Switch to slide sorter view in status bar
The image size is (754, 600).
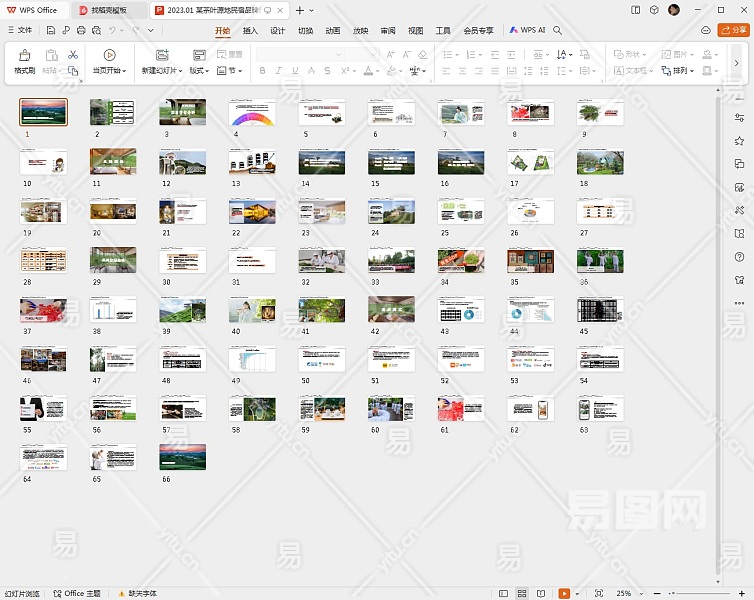click(x=522, y=593)
